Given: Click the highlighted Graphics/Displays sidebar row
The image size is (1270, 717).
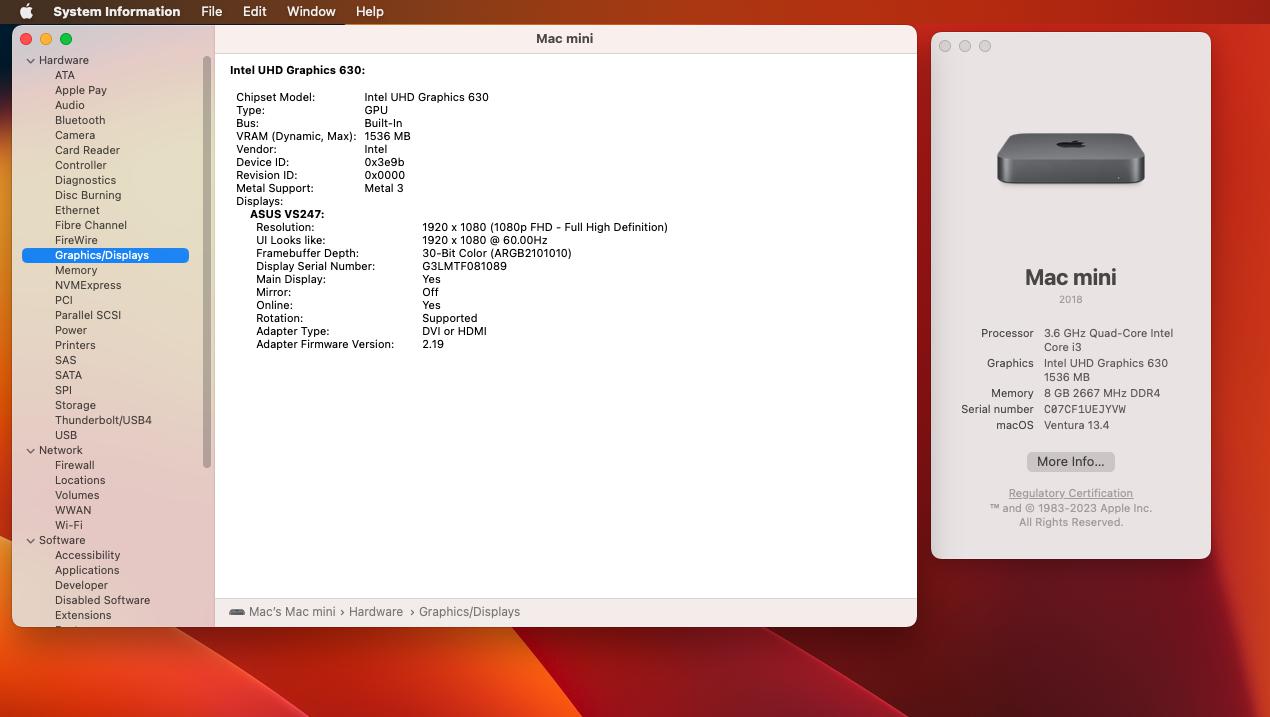Looking at the screenshot, I should [105, 255].
